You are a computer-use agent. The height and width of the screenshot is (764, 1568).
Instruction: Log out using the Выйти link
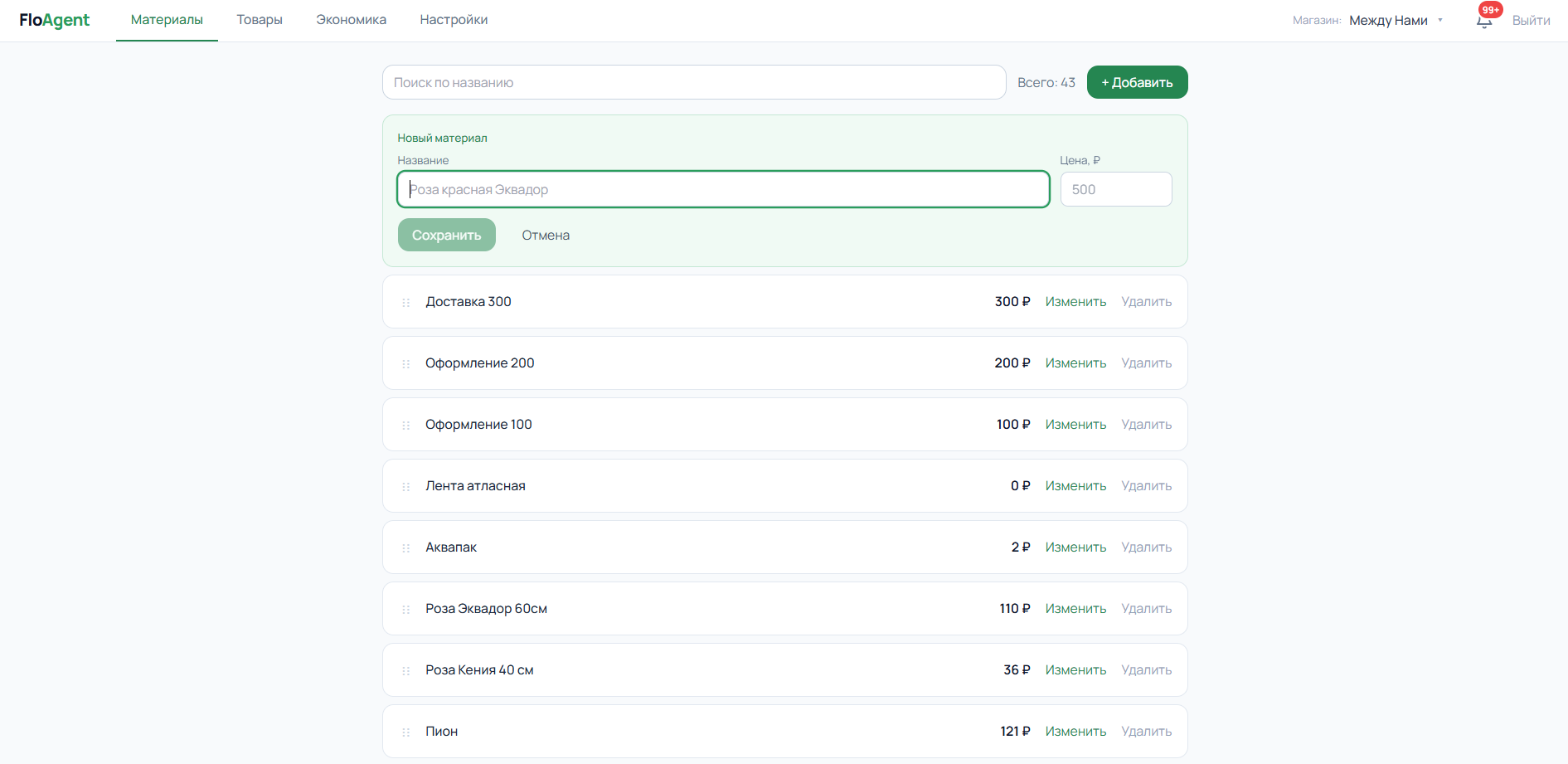(x=1531, y=20)
